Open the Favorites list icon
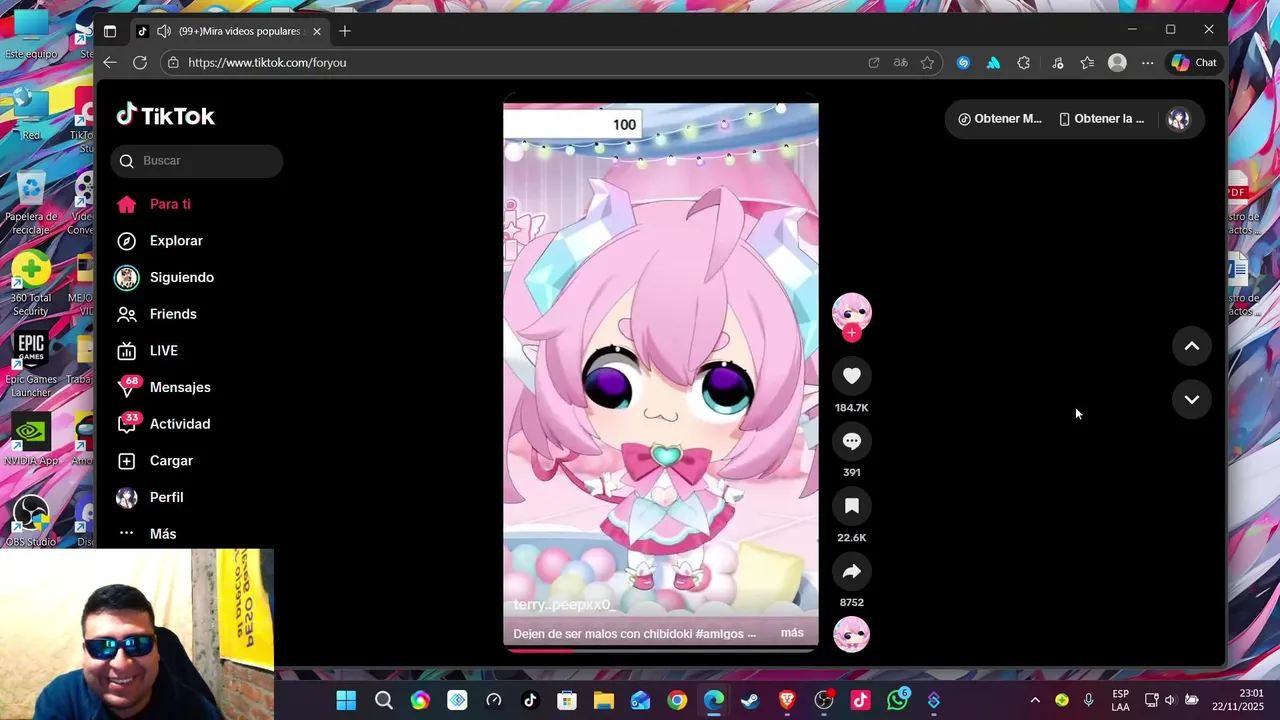Image resolution: width=1280 pixels, height=720 pixels. (1087, 62)
